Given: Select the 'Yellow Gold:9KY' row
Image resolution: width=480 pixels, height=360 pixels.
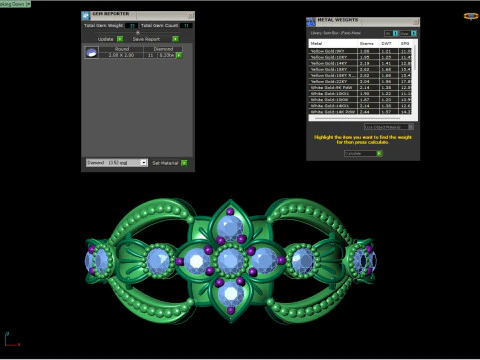Looking at the screenshot, I should click(x=360, y=51).
